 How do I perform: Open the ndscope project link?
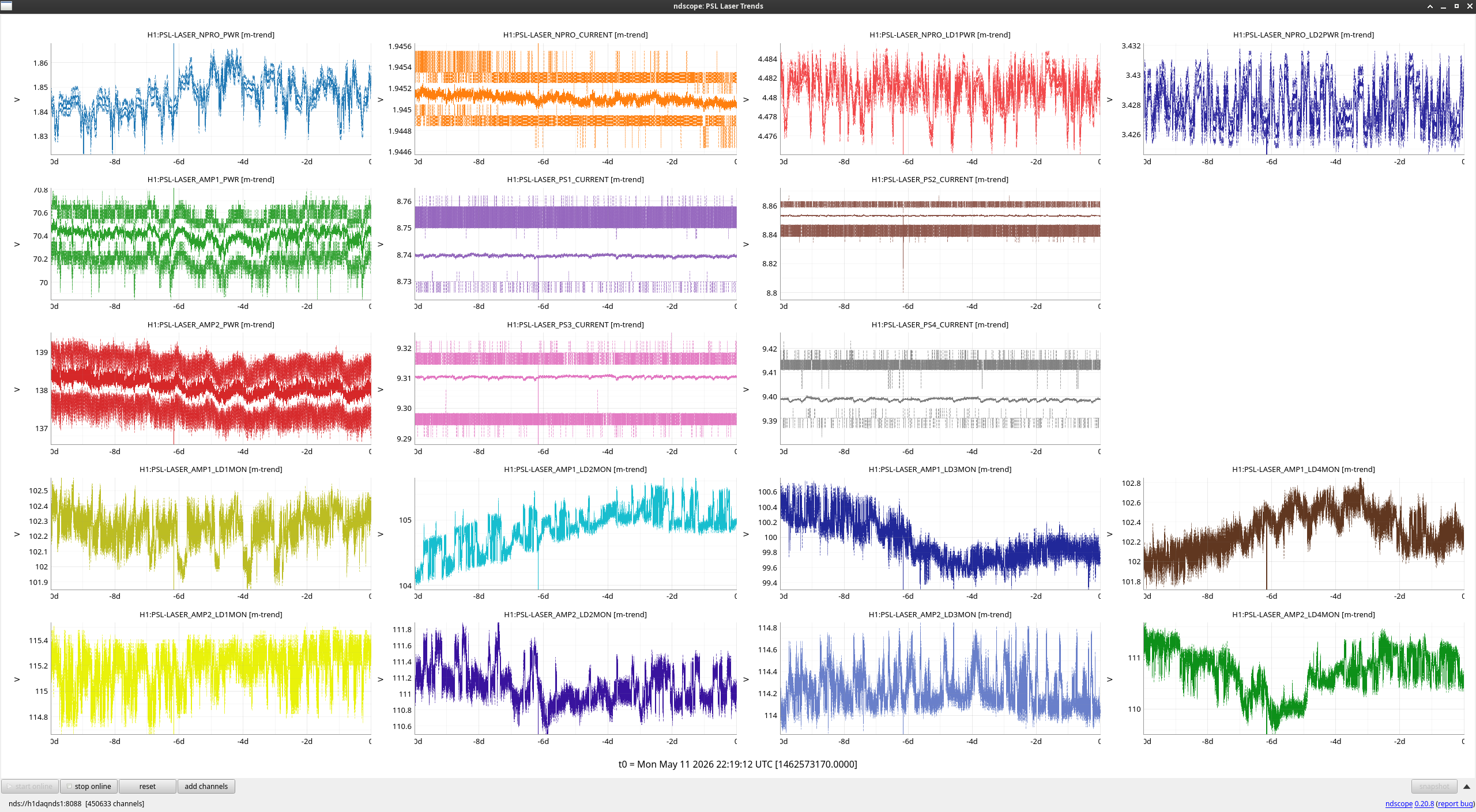point(1399,803)
